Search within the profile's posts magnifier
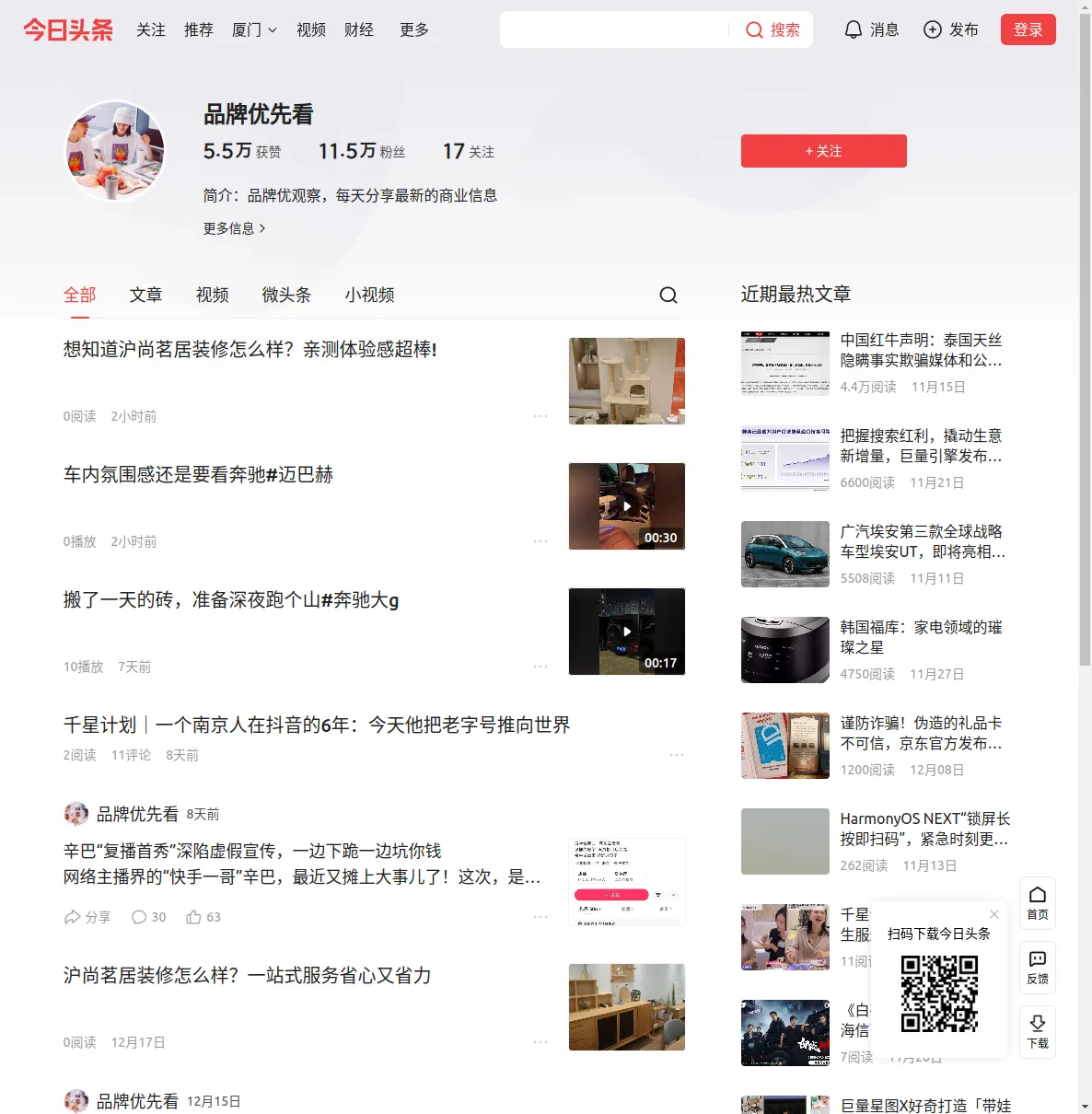The height and width of the screenshot is (1114, 1092). [x=668, y=295]
